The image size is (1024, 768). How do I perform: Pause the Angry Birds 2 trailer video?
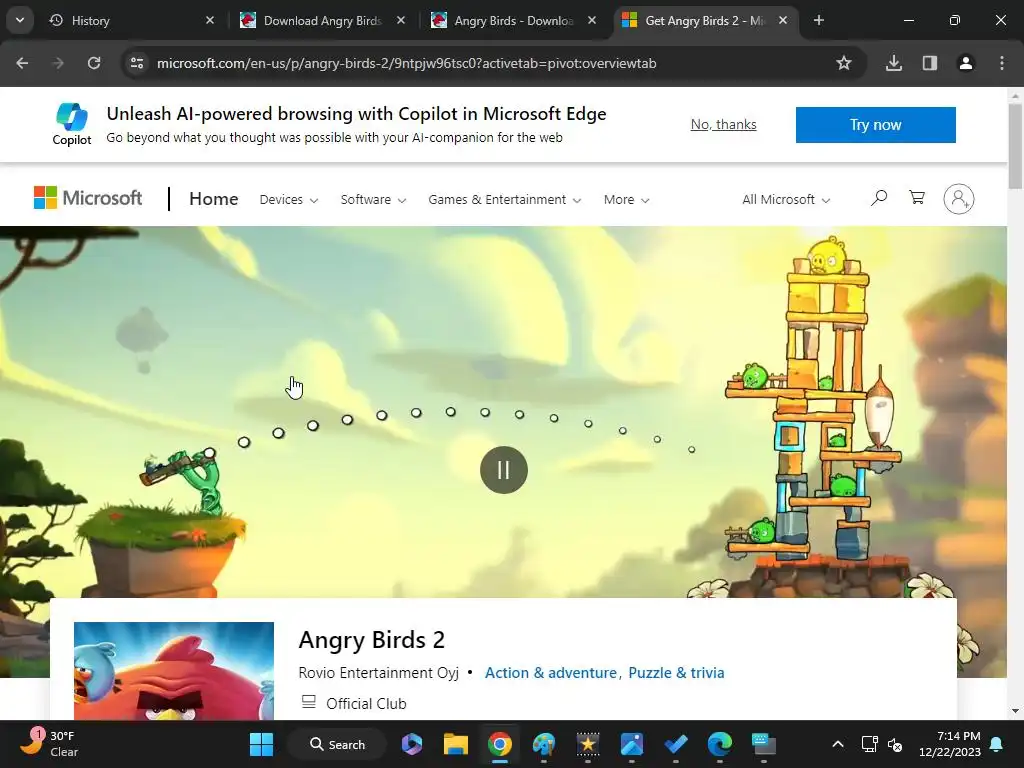[x=504, y=470]
